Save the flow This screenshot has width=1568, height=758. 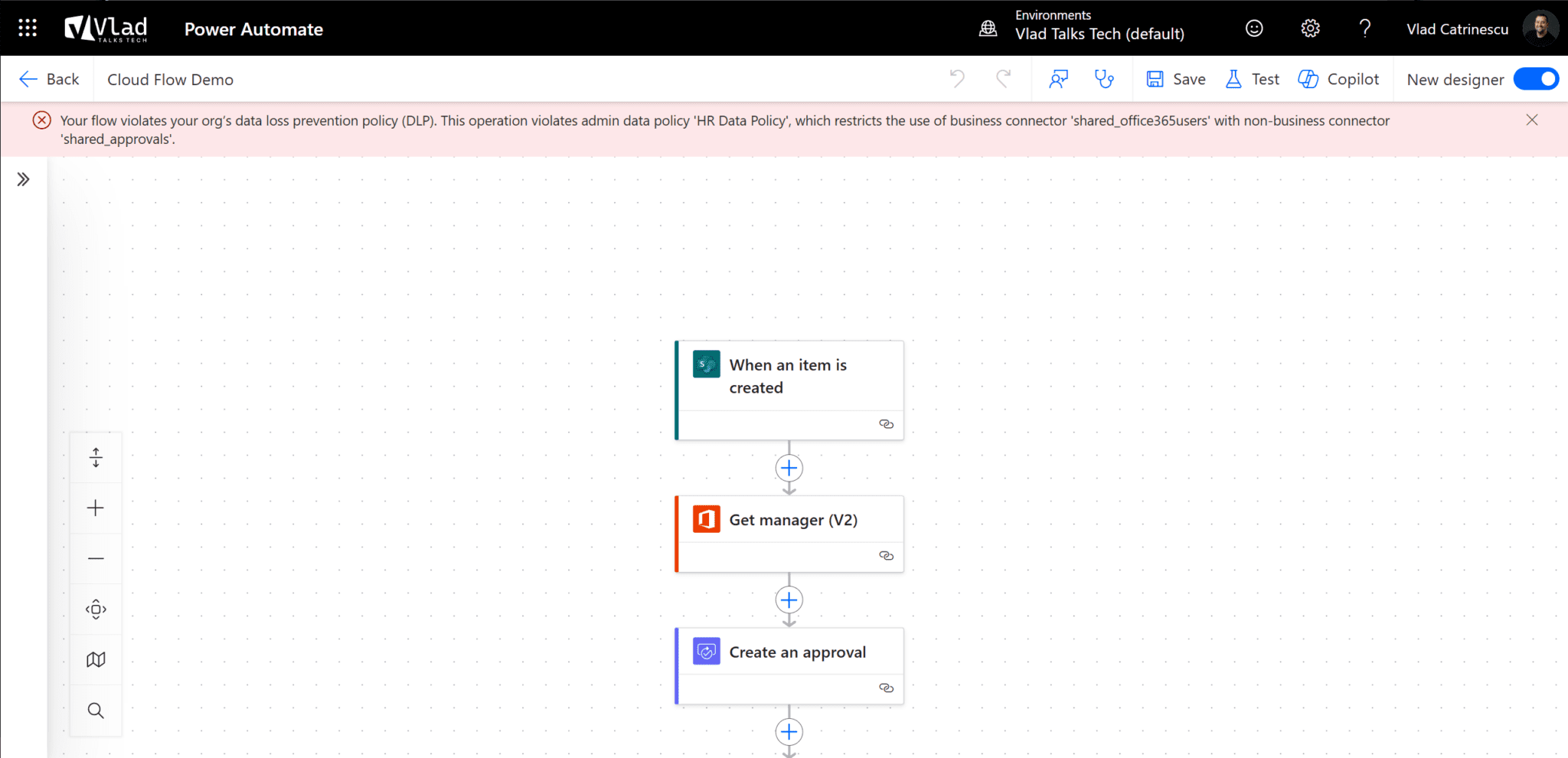tap(1175, 79)
